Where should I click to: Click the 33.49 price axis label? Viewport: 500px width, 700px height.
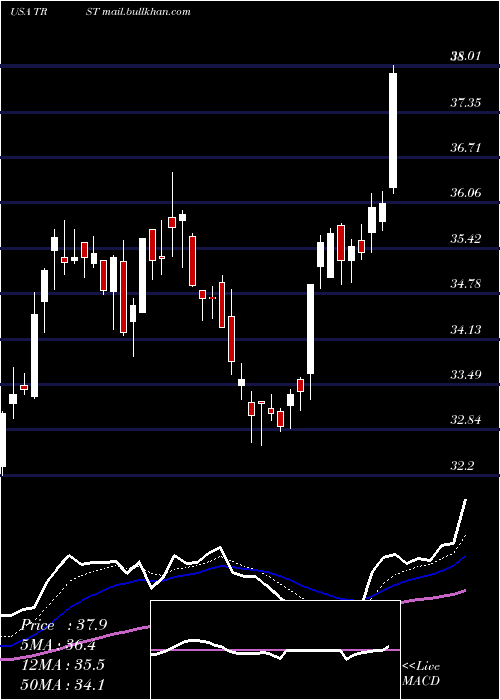coord(466,375)
